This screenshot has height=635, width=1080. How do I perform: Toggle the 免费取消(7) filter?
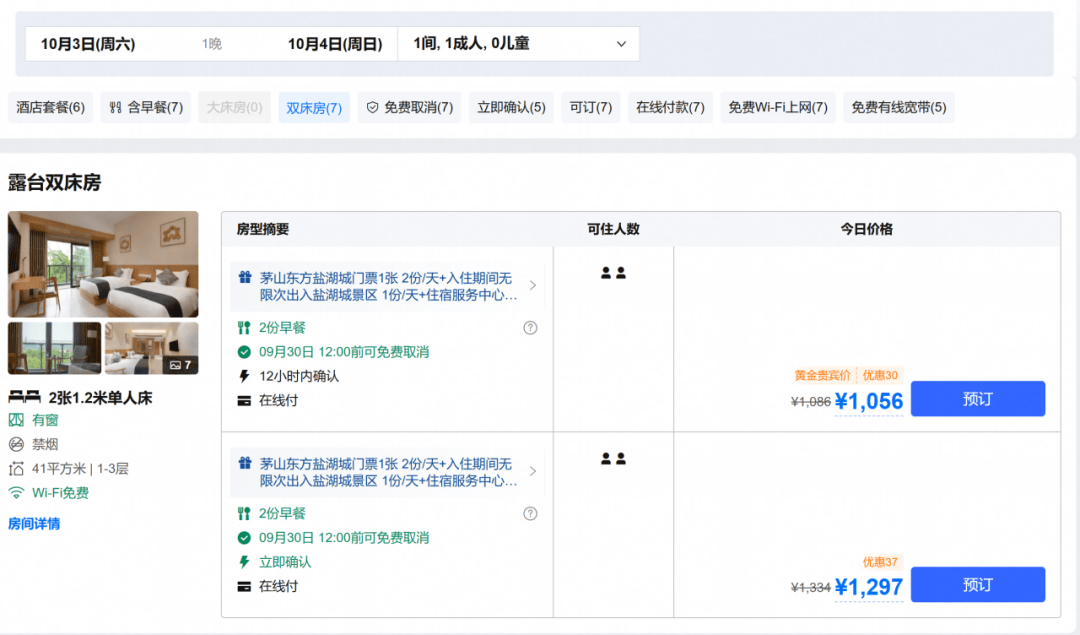409,107
